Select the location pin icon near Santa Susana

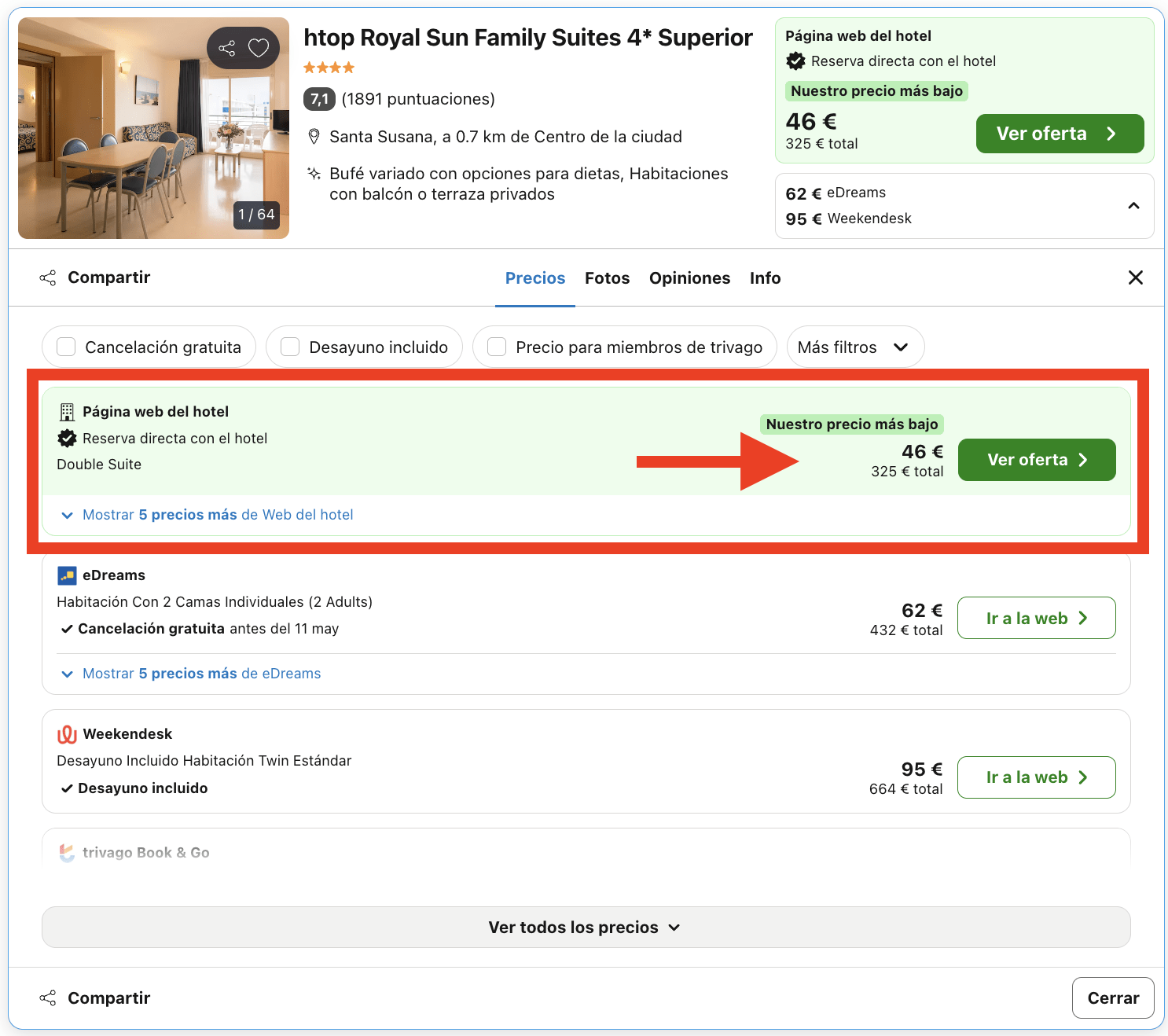pyautogui.click(x=314, y=135)
